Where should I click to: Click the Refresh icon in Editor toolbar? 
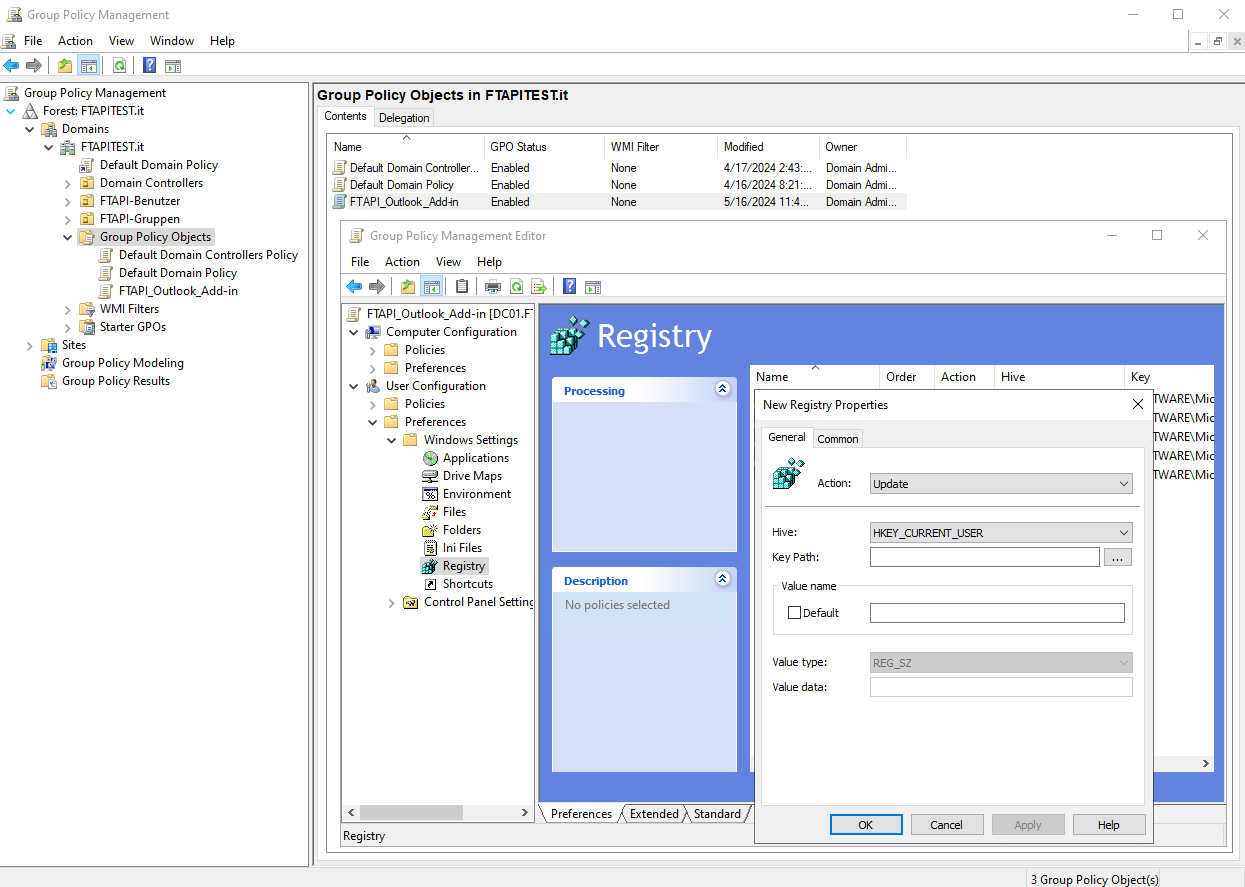coord(516,287)
